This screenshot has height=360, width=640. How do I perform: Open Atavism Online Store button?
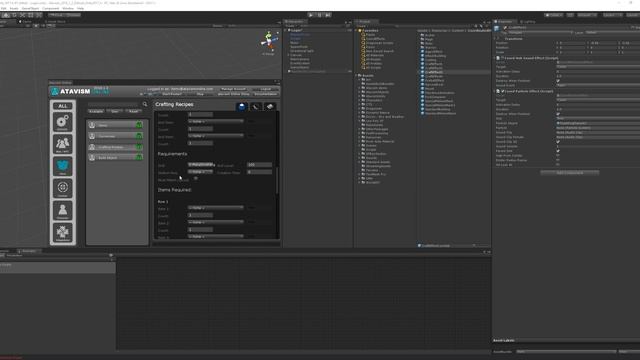coord(233,94)
